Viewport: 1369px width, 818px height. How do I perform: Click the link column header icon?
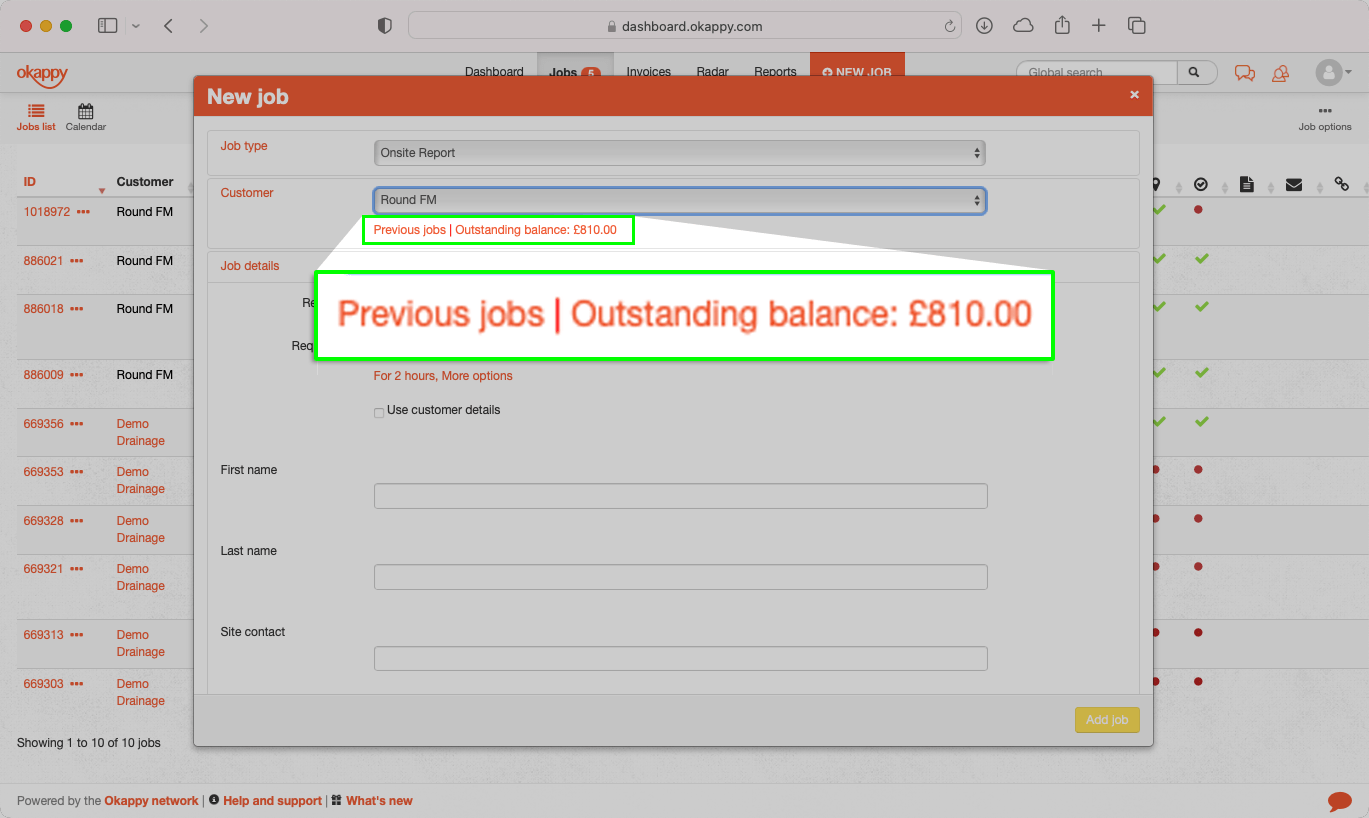tap(1341, 184)
